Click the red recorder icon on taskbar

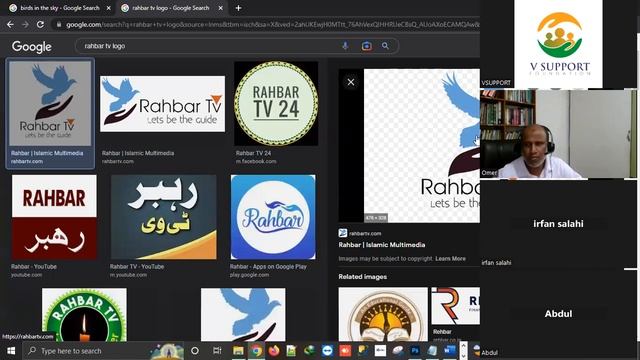345,351
